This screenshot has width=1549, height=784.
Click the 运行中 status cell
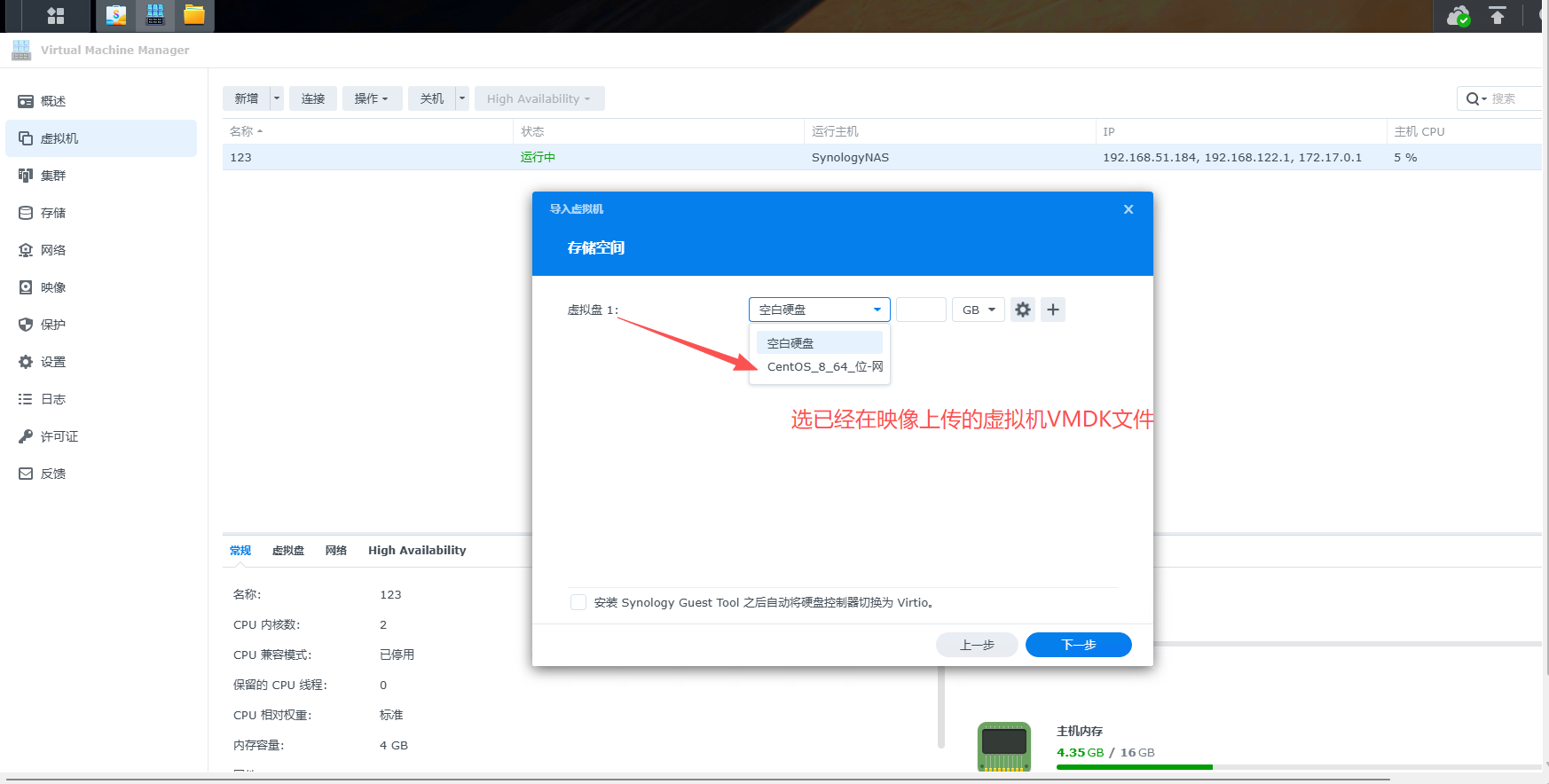pos(538,157)
